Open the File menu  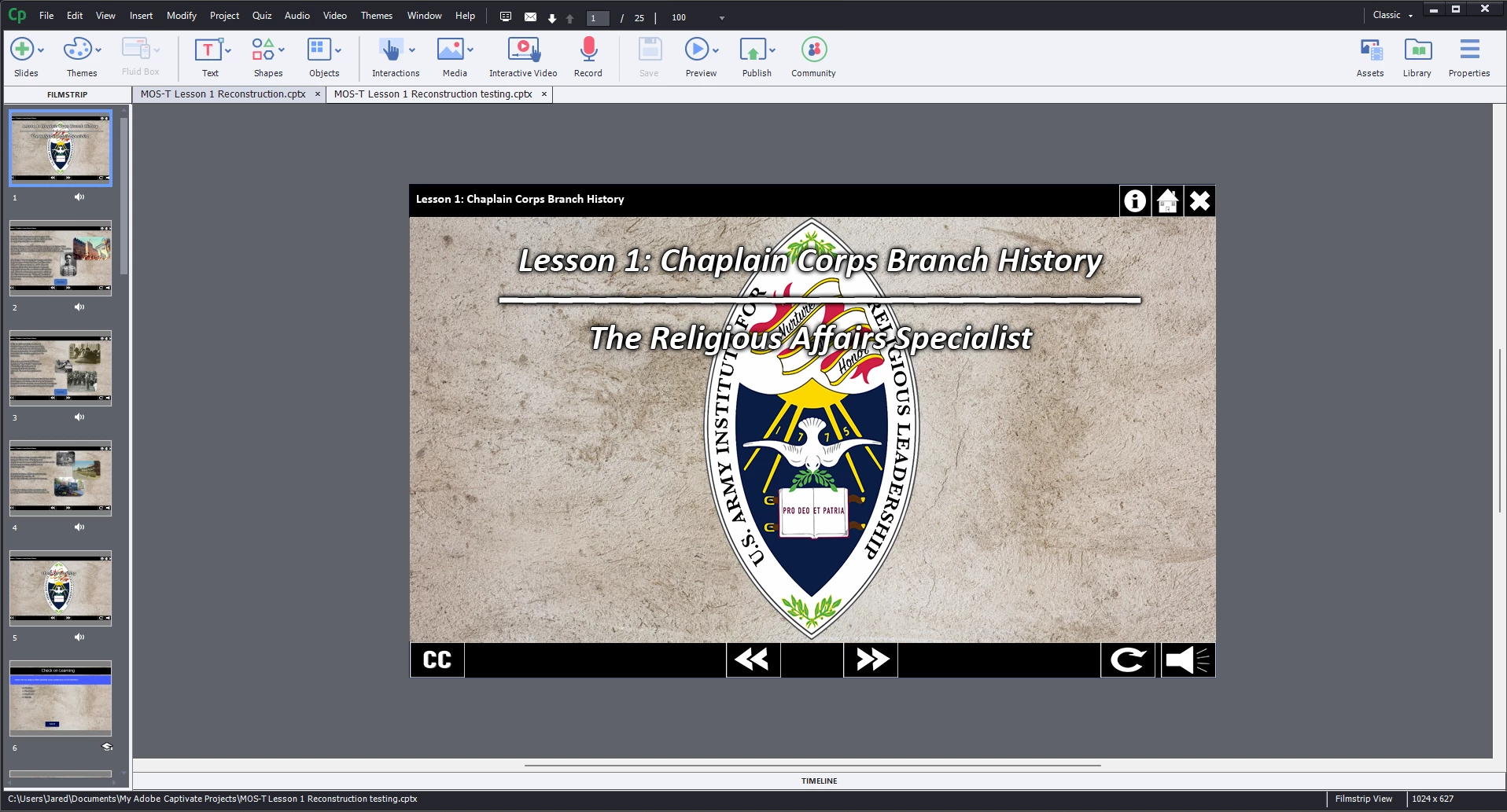coord(46,16)
